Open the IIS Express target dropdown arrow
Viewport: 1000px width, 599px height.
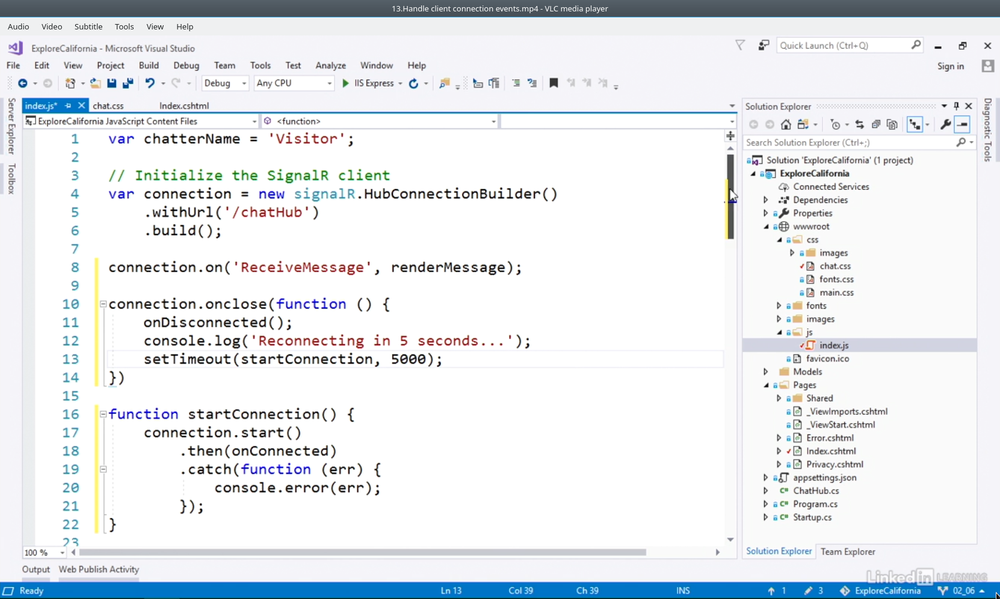(401, 84)
